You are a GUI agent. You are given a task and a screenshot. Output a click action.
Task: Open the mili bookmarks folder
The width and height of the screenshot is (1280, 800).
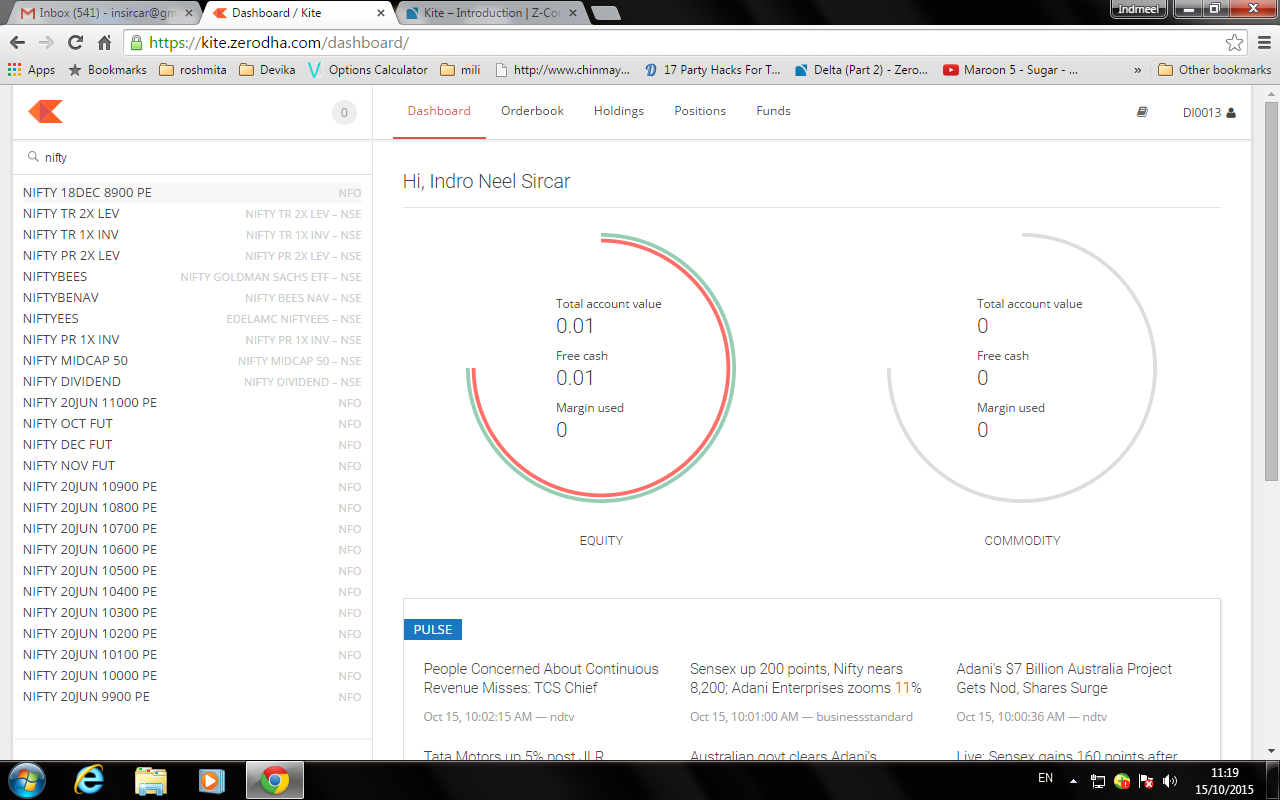click(x=461, y=70)
